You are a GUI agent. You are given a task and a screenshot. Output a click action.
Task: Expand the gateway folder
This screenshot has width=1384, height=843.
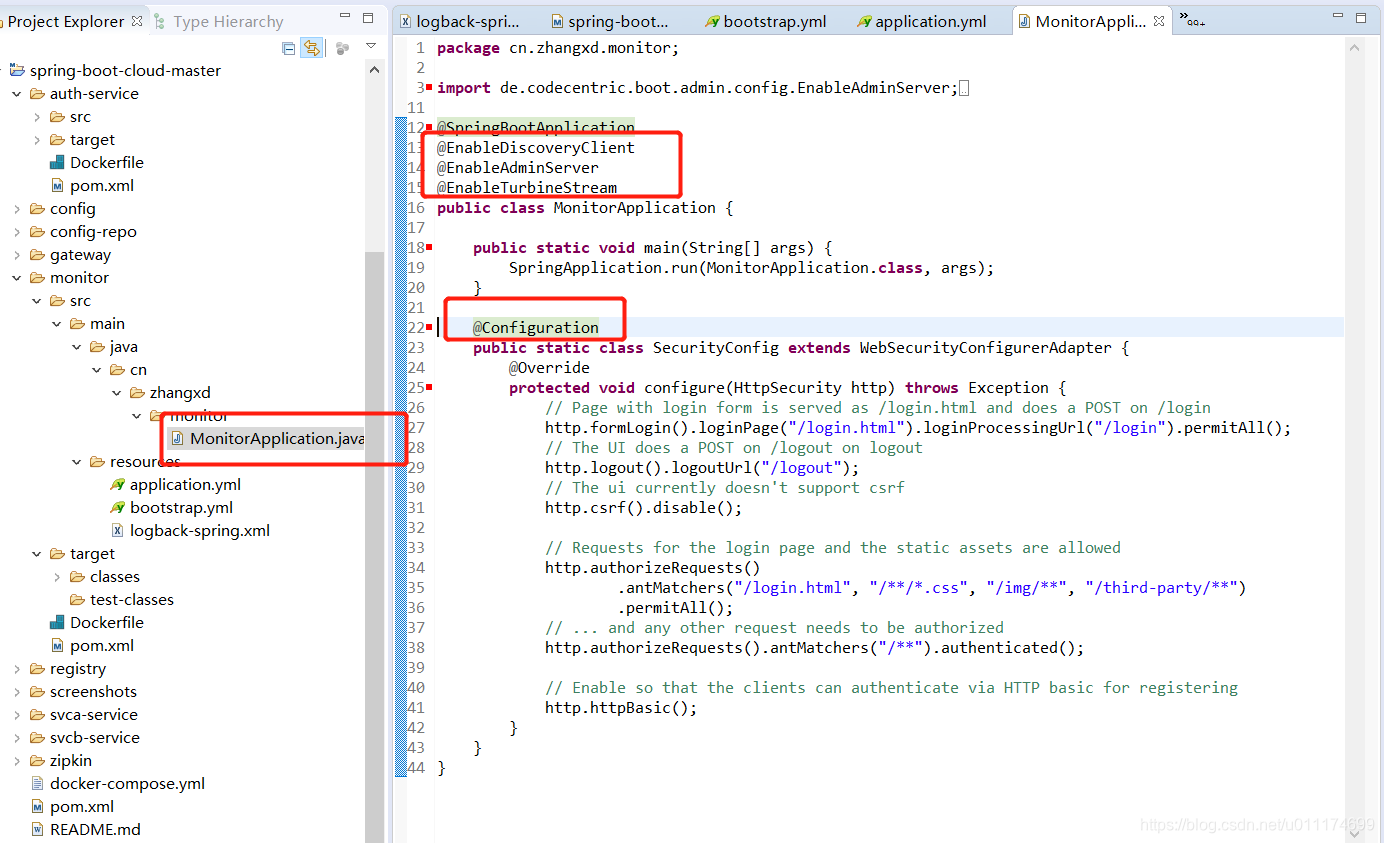[17, 254]
